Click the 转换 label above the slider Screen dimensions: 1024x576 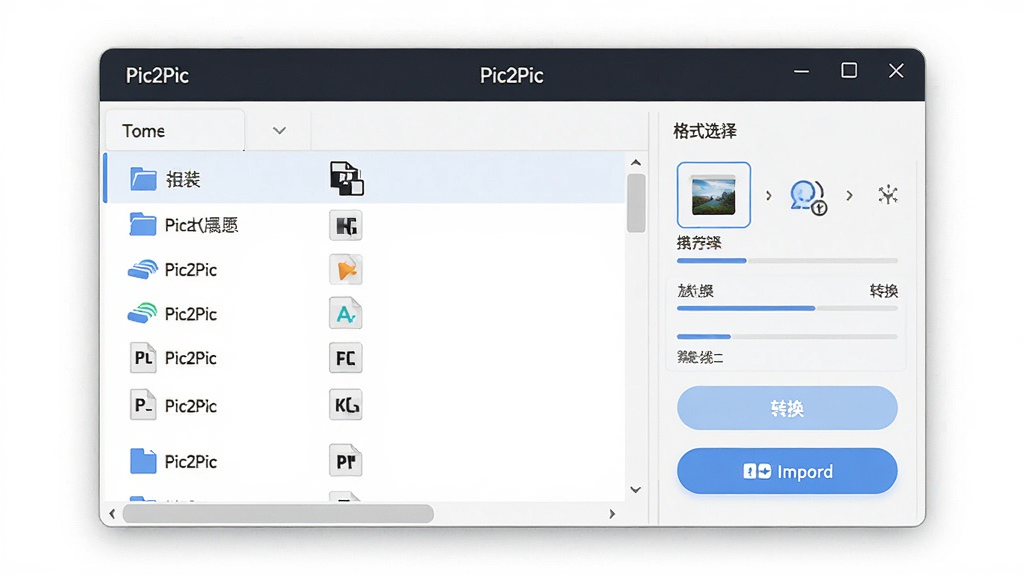(884, 291)
